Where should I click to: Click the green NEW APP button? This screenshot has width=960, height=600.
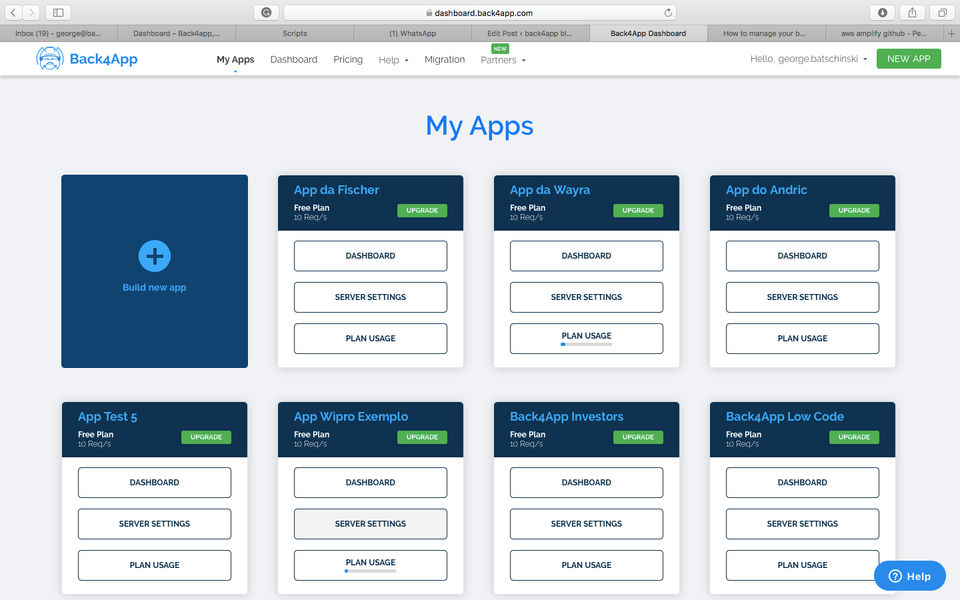(909, 59)
